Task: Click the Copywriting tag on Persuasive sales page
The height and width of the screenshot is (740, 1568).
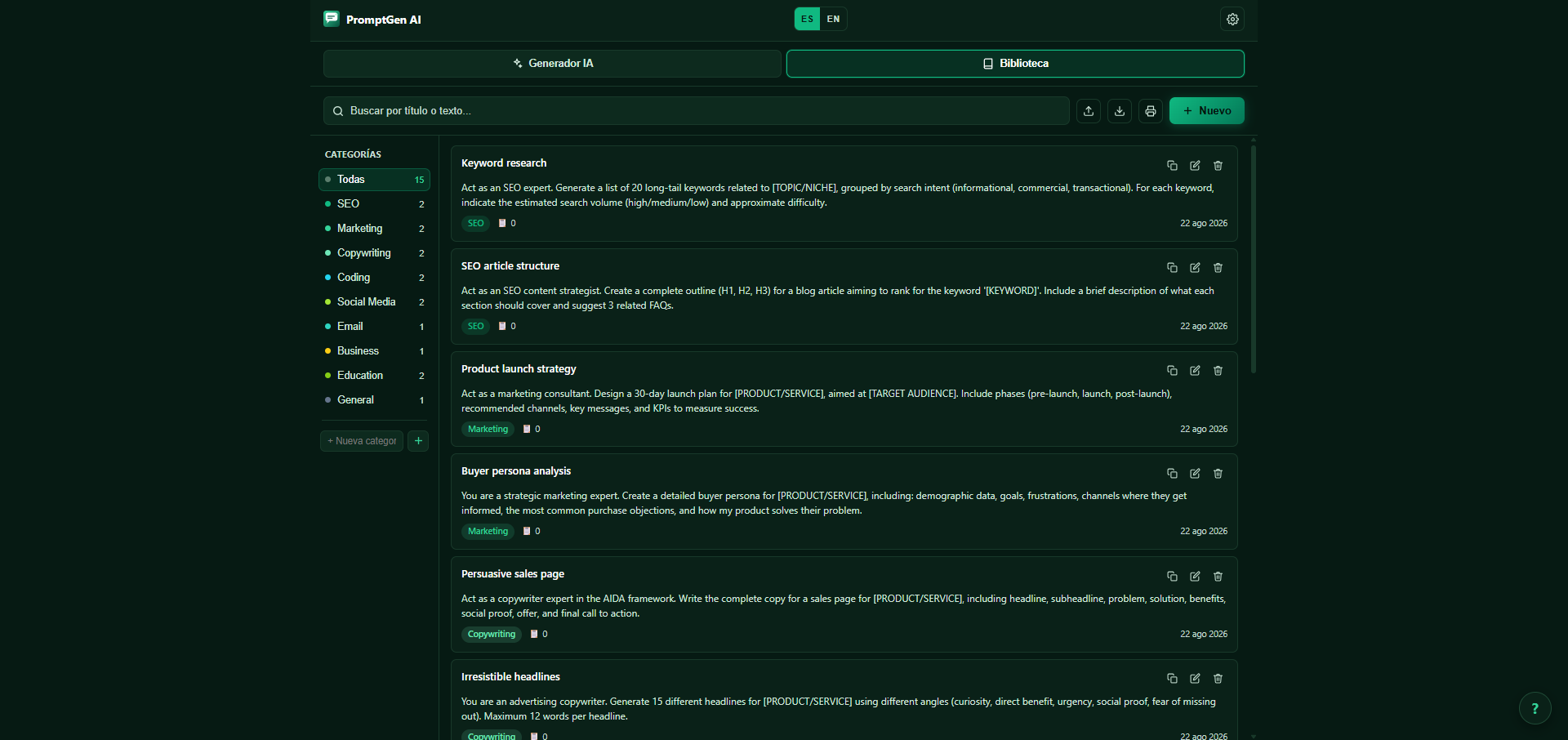Action: pos(492,635)
